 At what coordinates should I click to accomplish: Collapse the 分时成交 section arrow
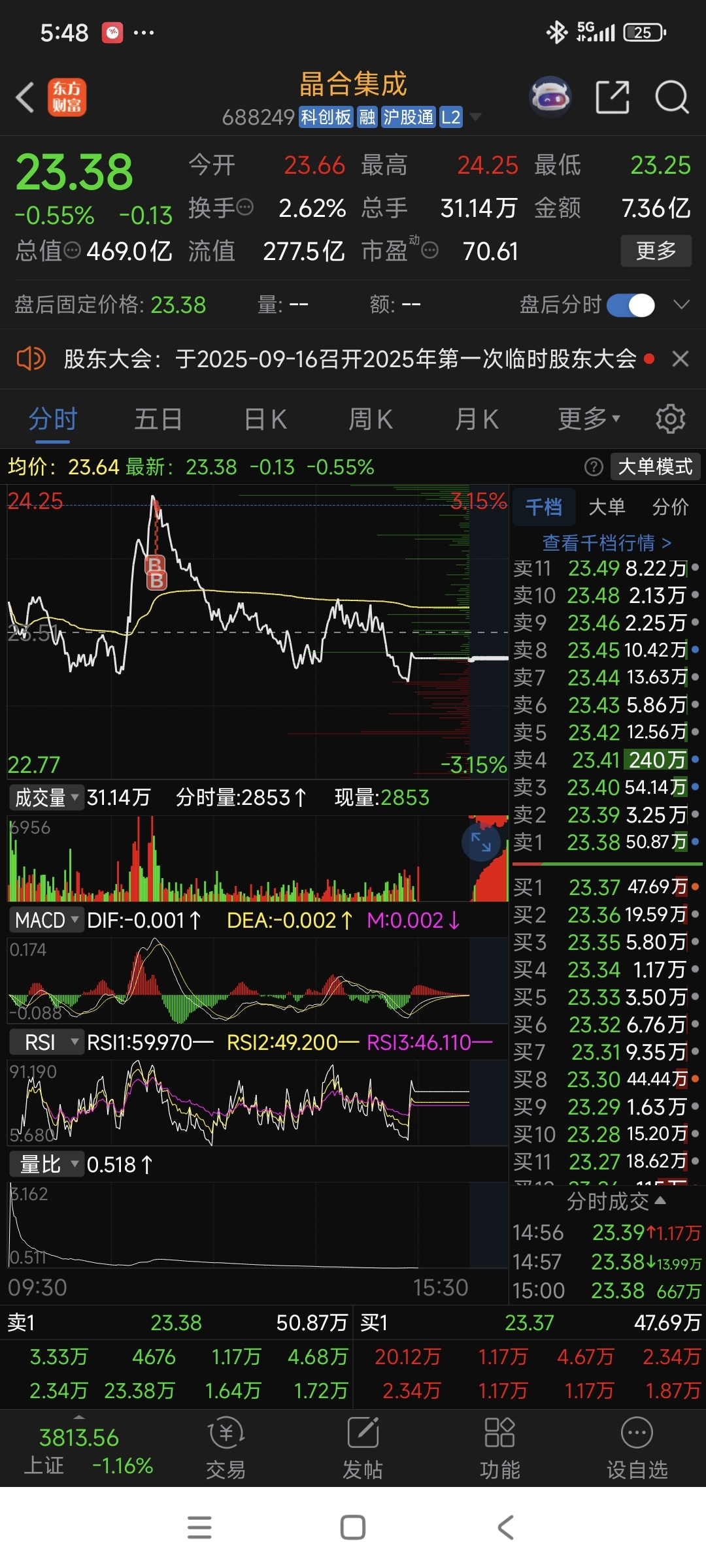click(x=660, y=1200)
